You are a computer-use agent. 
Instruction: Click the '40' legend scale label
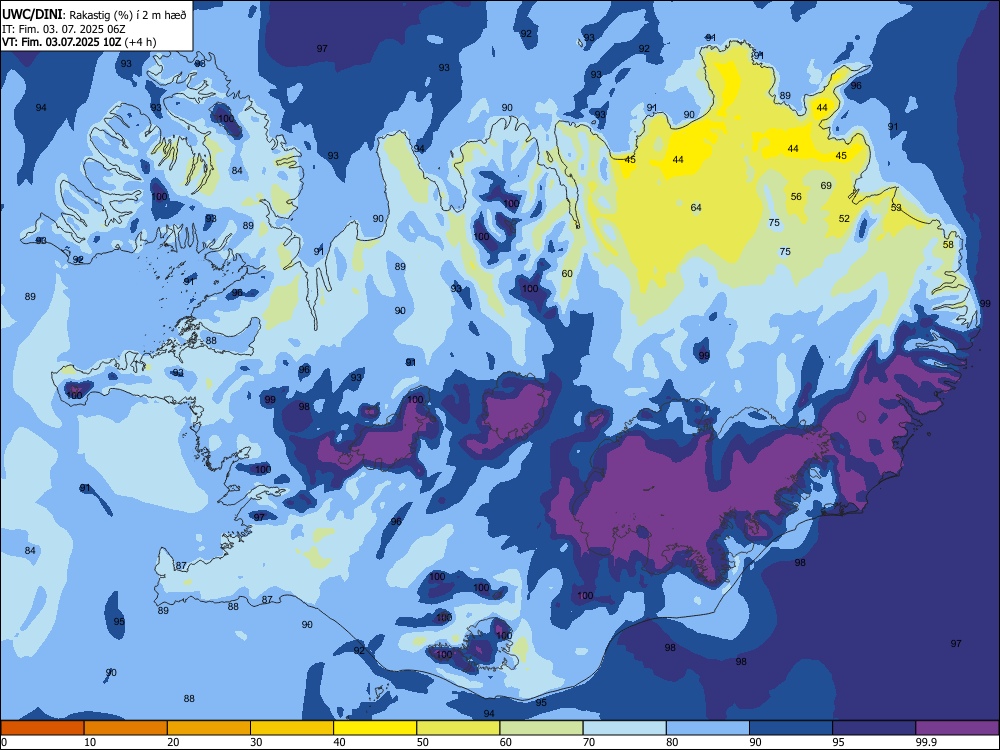pyautogui.click(x=340, y=742)
